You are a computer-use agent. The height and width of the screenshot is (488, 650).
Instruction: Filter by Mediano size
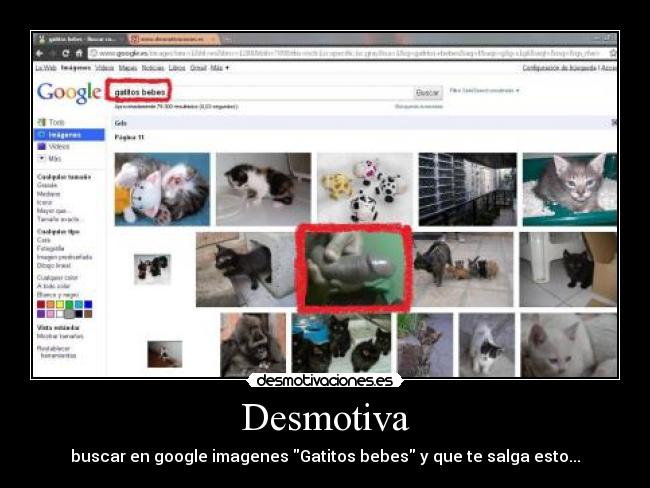(49, 194)
